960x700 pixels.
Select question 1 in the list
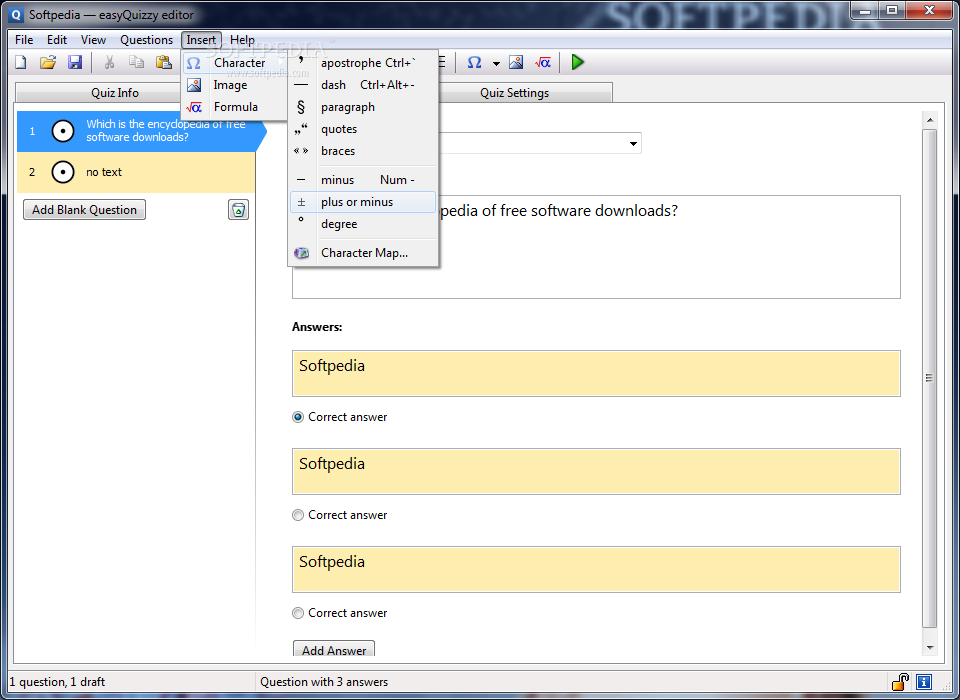tap(137, 131)
